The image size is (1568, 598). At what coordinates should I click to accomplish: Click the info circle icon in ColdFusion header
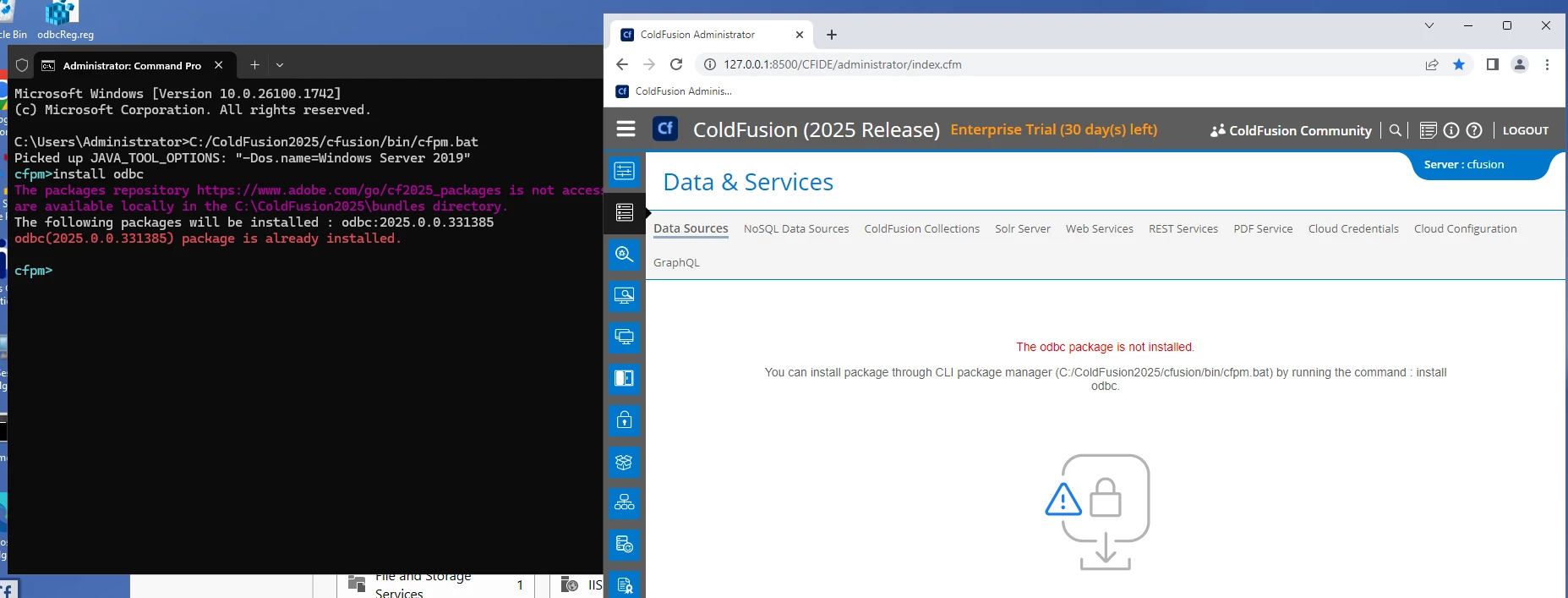[x=1451, y=130]
